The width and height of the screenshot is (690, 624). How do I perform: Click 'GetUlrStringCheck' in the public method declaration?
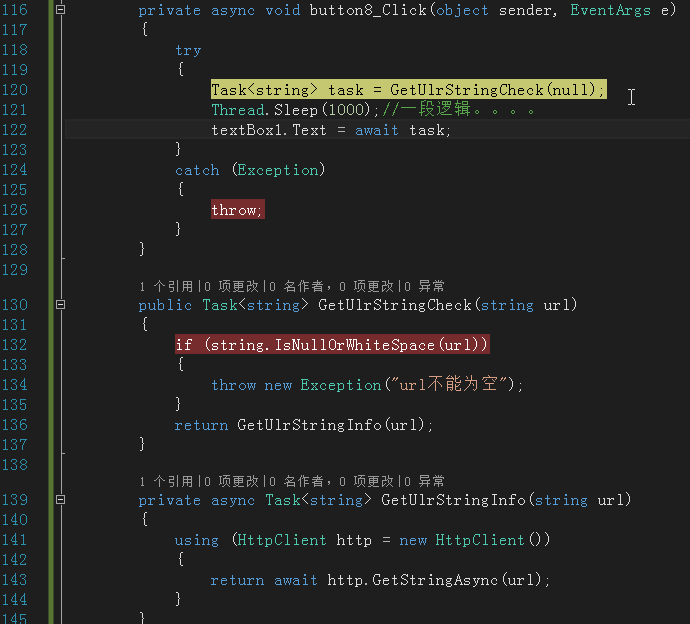pos(395,305)
